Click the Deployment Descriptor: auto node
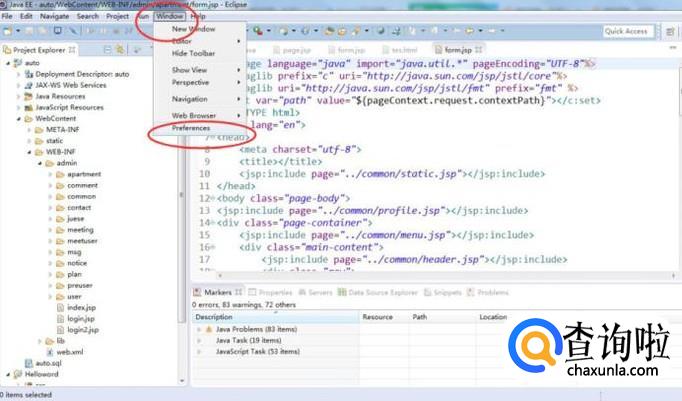The height and width of the screenshot is (401, 682). coord(82,74)
